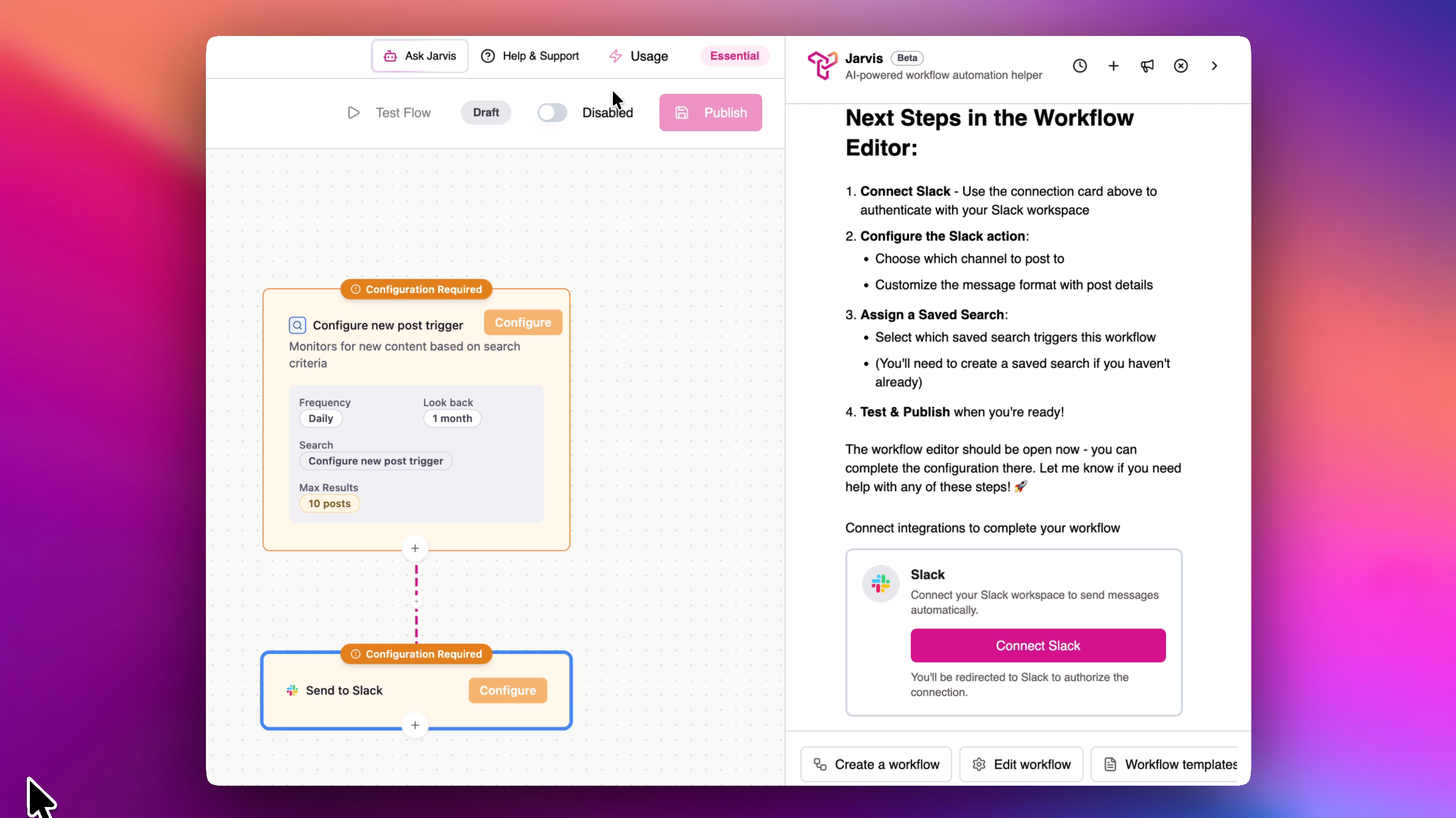Toggle the Disabled workflow switch
1456x818 pixels.
point(552,113)
